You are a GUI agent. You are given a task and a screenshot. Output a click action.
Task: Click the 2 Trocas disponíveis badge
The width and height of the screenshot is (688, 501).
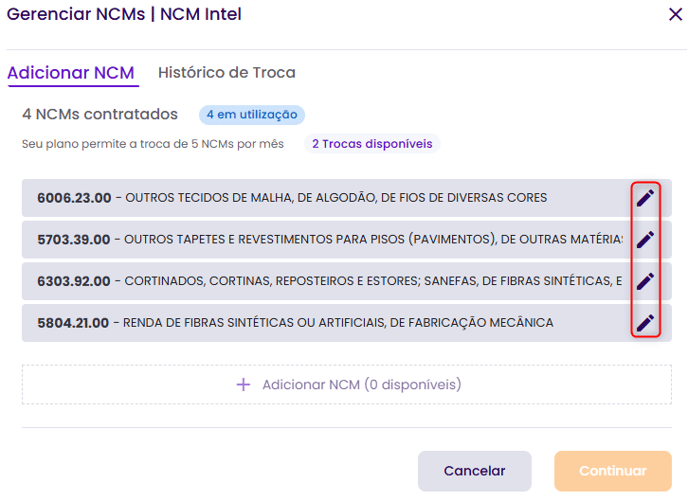[x=372, y=144]
